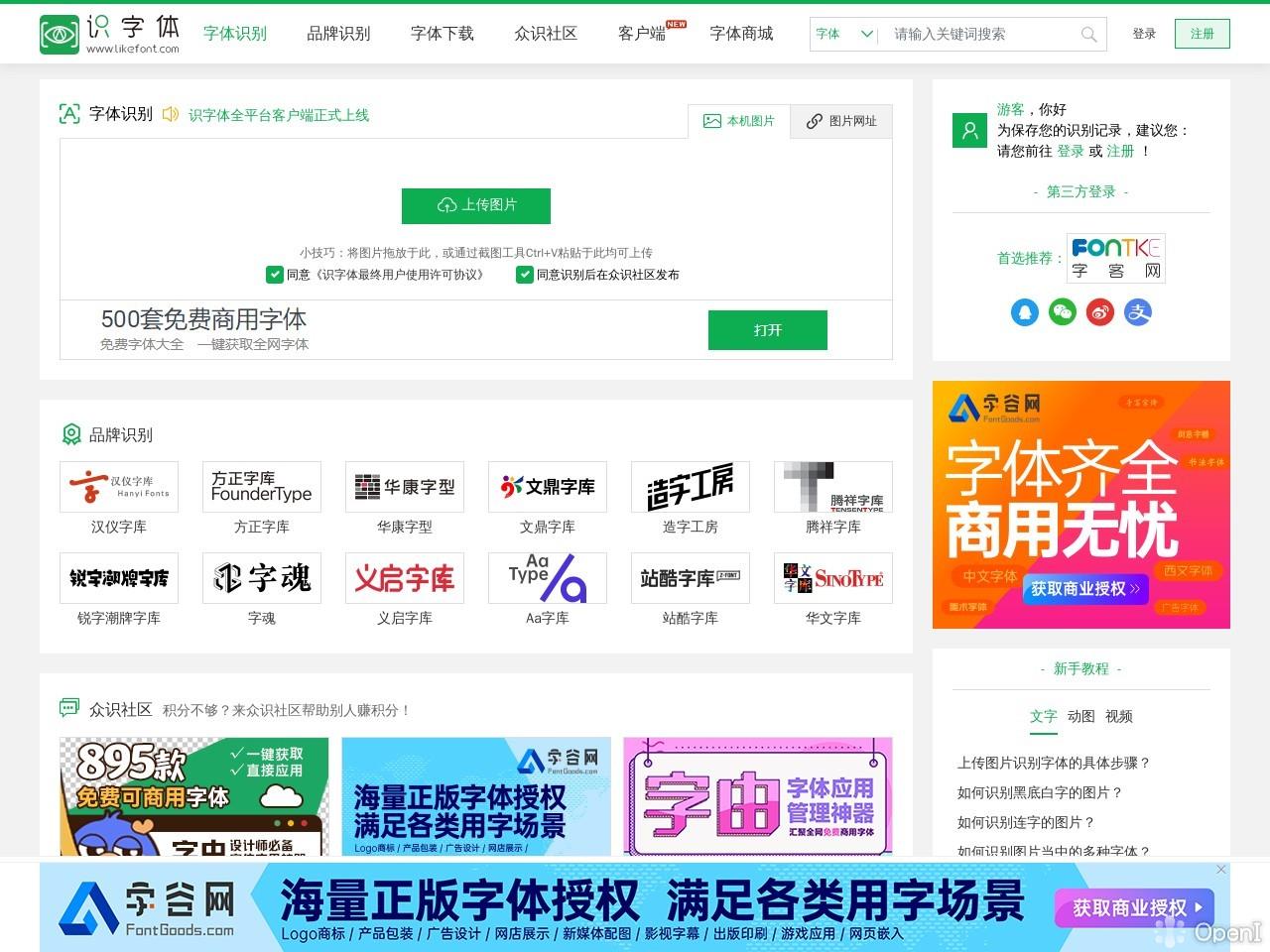Click the LikeFont 识字体 site logo
Image resolution: width=1270 pixels, height=952 pixels.
pos(109,33)
